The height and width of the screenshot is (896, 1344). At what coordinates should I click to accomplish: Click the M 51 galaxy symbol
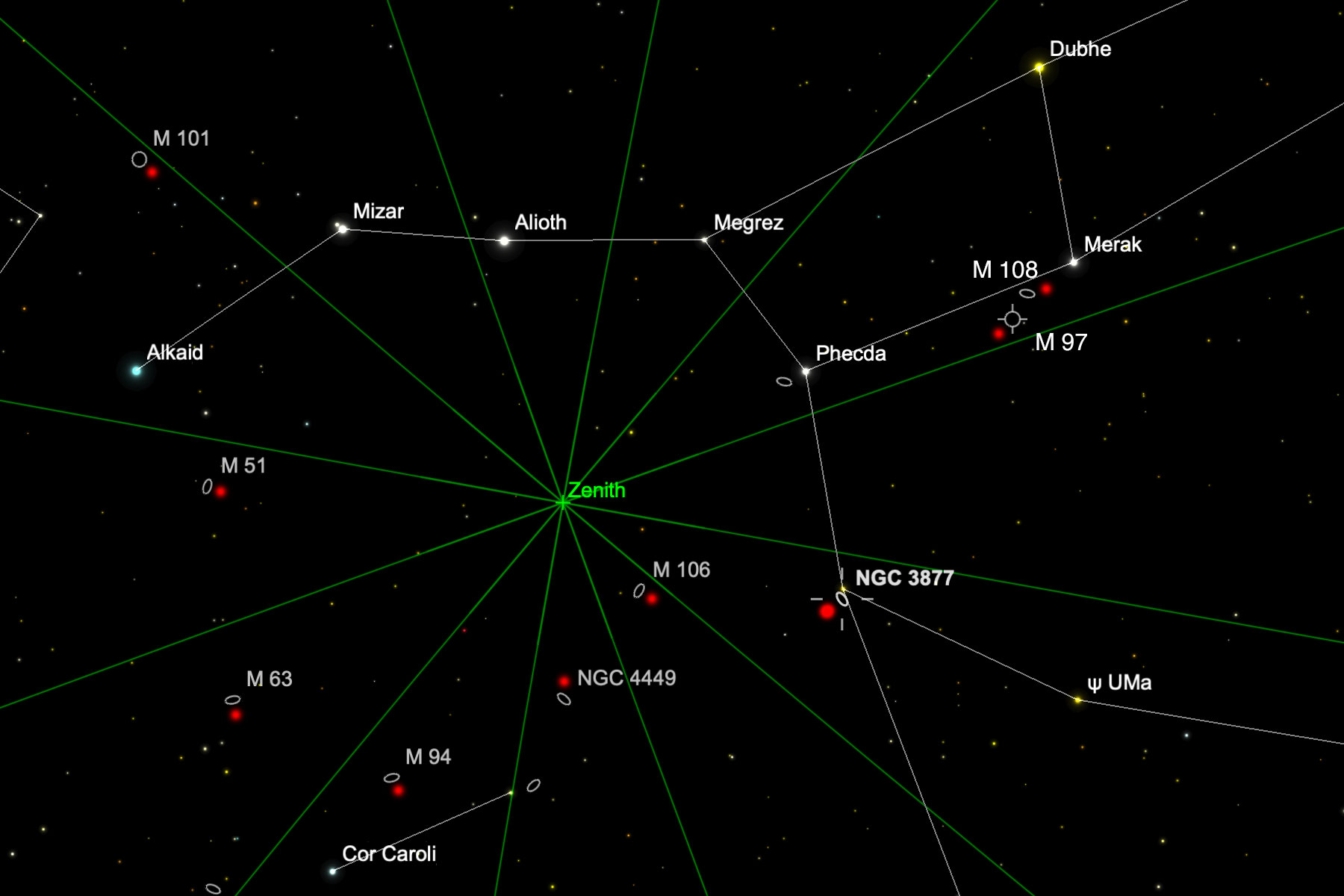[207, 487]
